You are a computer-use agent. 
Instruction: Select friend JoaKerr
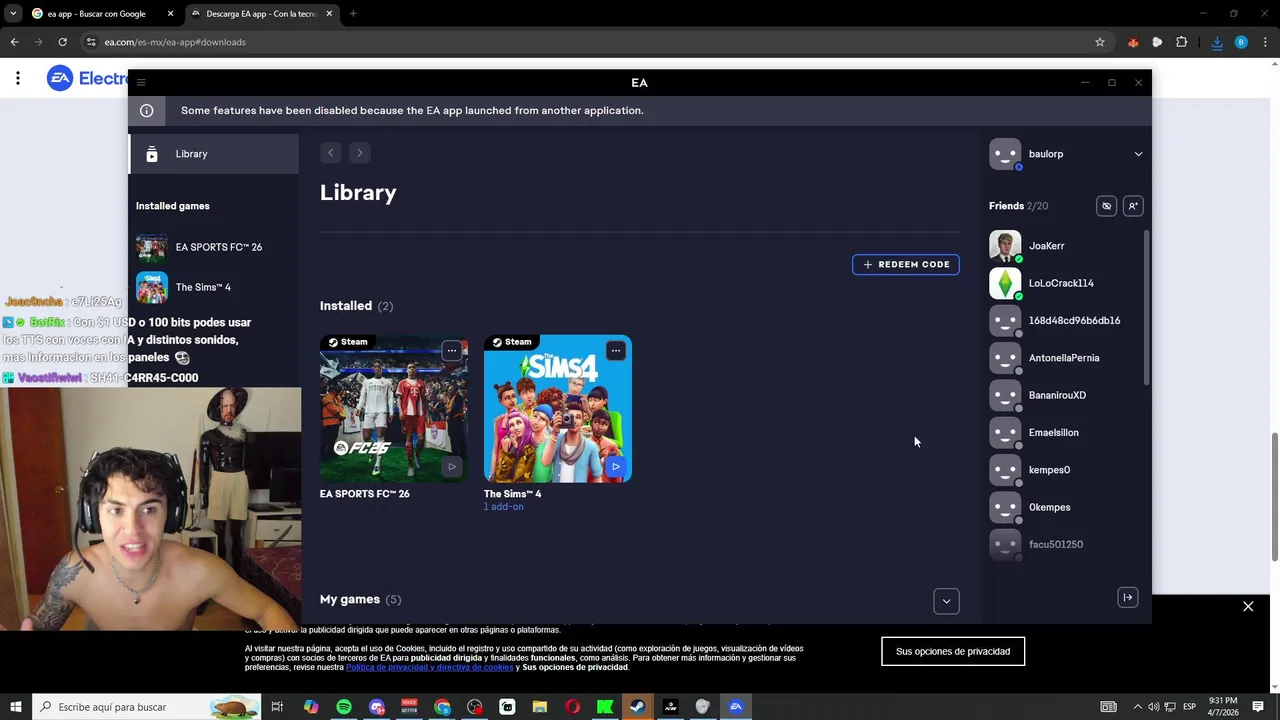[x=1064, y=246]
